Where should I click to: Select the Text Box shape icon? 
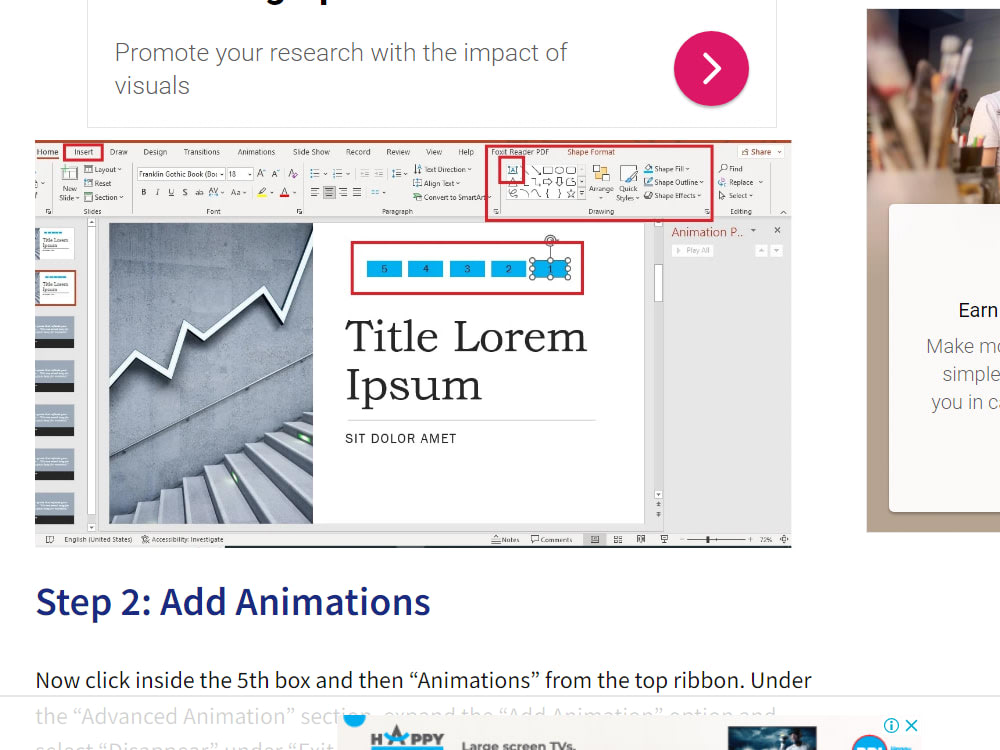click(512, 170)
